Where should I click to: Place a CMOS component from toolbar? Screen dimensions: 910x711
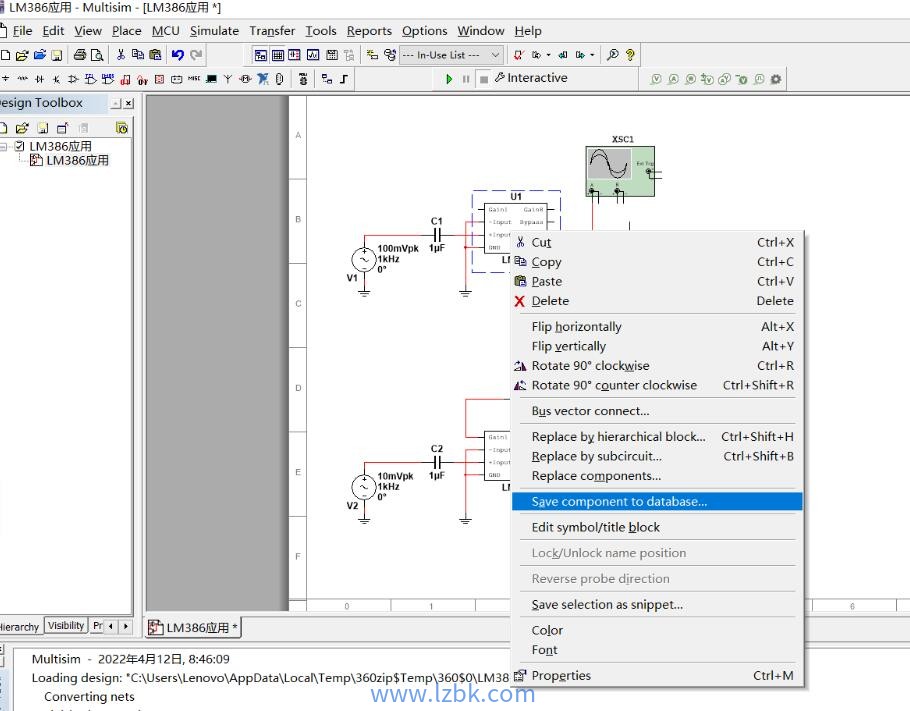tap(108, 79)
